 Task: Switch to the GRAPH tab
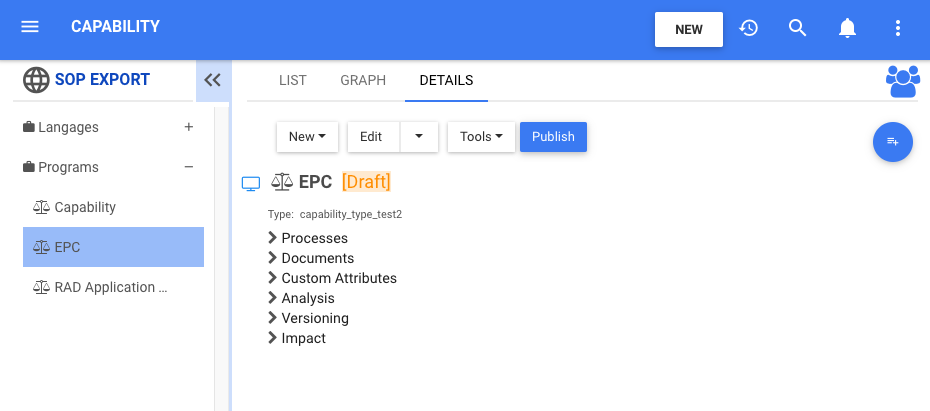pos(363,80)
